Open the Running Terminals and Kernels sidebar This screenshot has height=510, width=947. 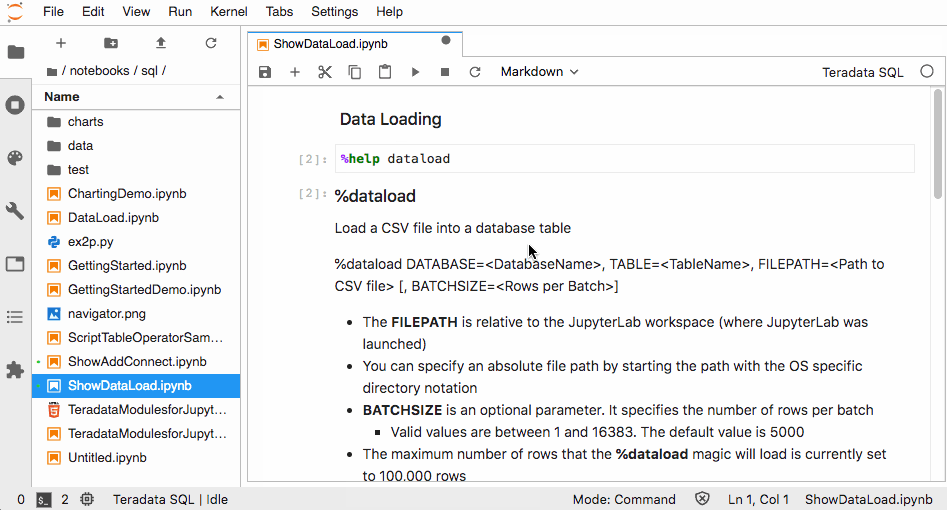tap(15, 105)
